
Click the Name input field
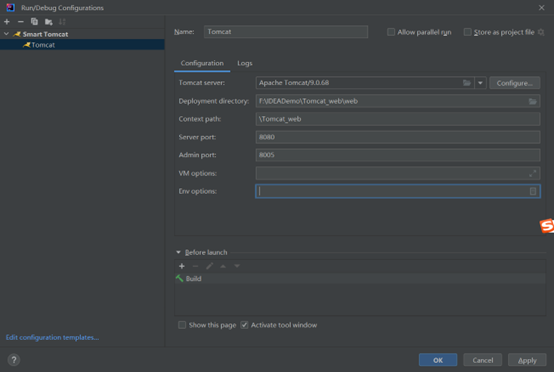(286, 32)
